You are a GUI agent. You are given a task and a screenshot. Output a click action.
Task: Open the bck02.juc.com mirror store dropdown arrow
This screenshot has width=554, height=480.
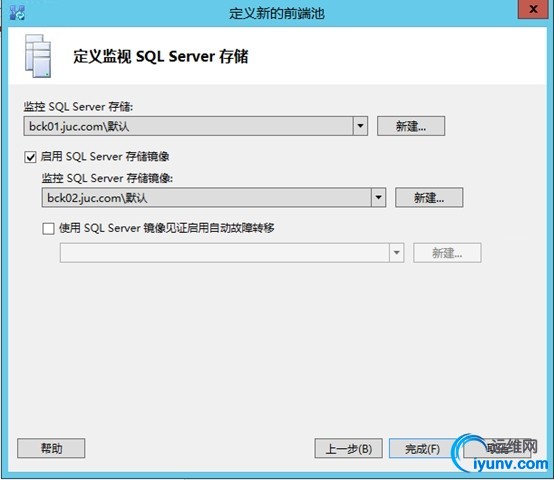[x=378, y=197]
